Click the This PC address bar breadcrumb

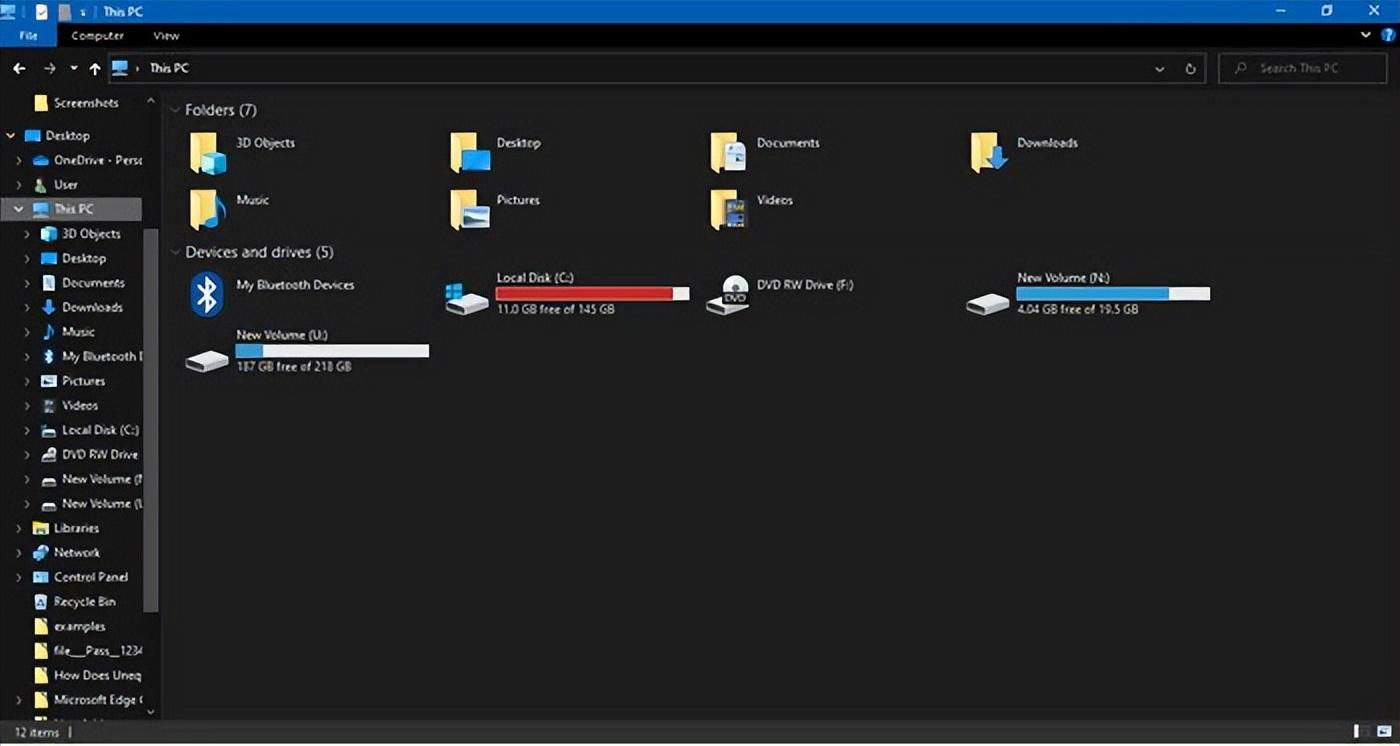coord(169,68)
